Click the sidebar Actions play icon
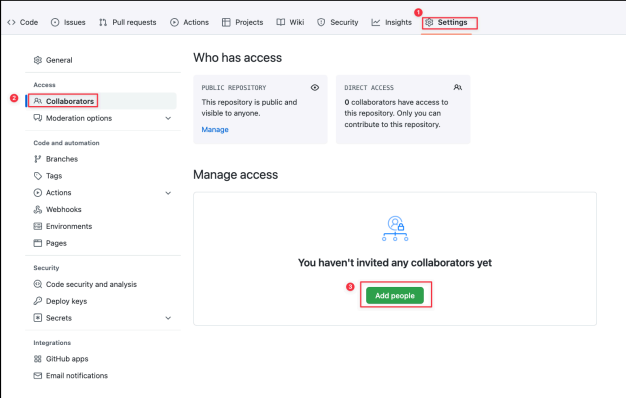The height and width of the screenshot is (398, 626). point(38,193)
